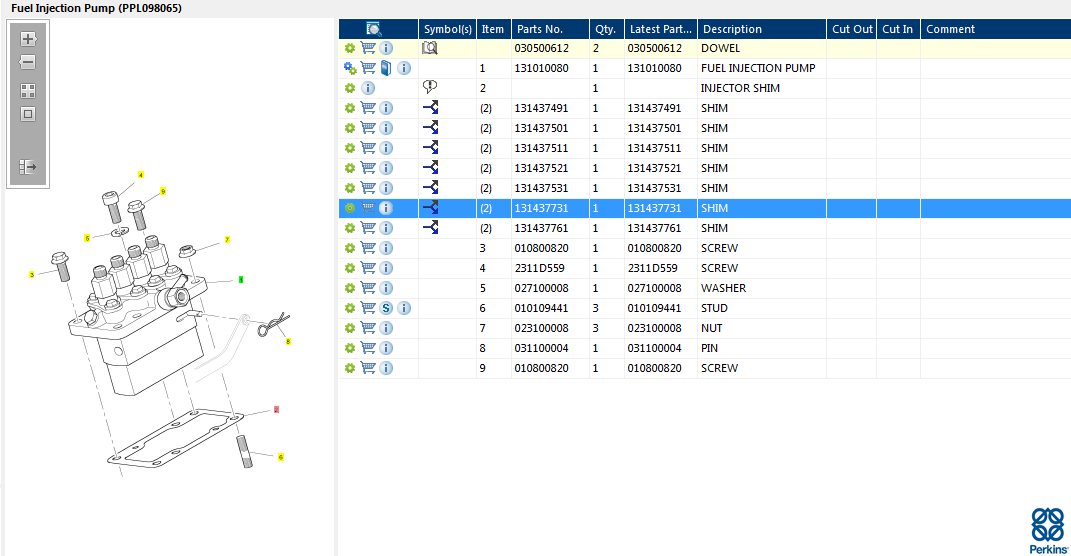Click the single square fit-view icon
The height and width of the screenshot is (556, 1071).
(x=28, y=113)
